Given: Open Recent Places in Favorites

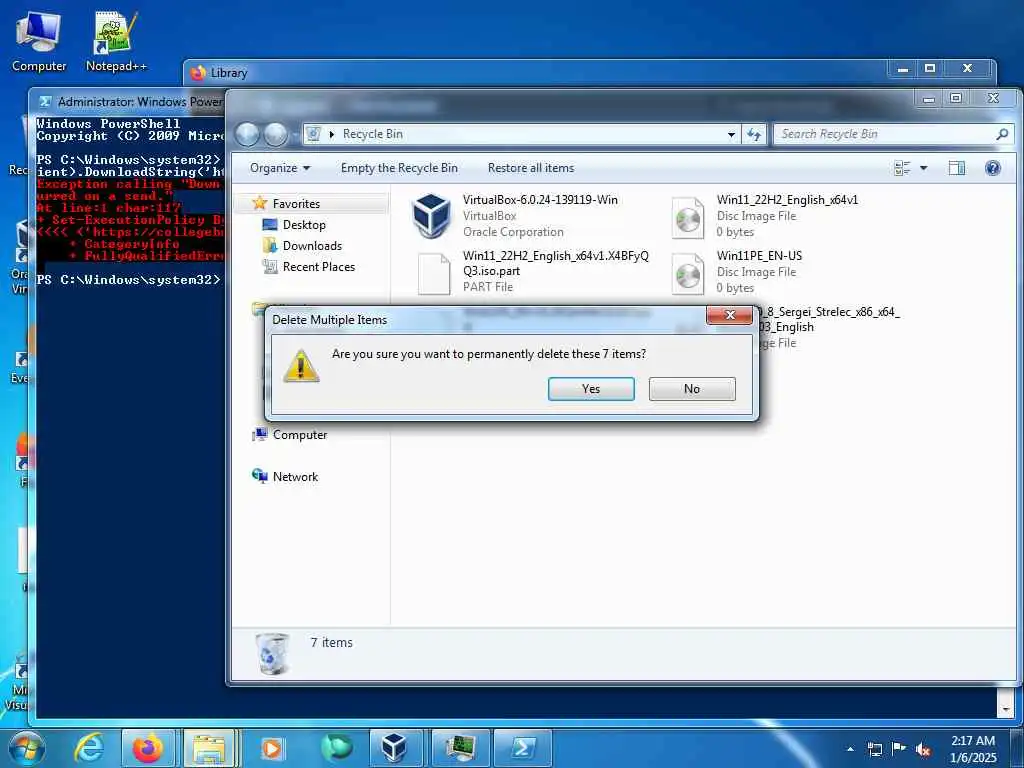Looking at the screenshot, I should [x=319, y=266].
